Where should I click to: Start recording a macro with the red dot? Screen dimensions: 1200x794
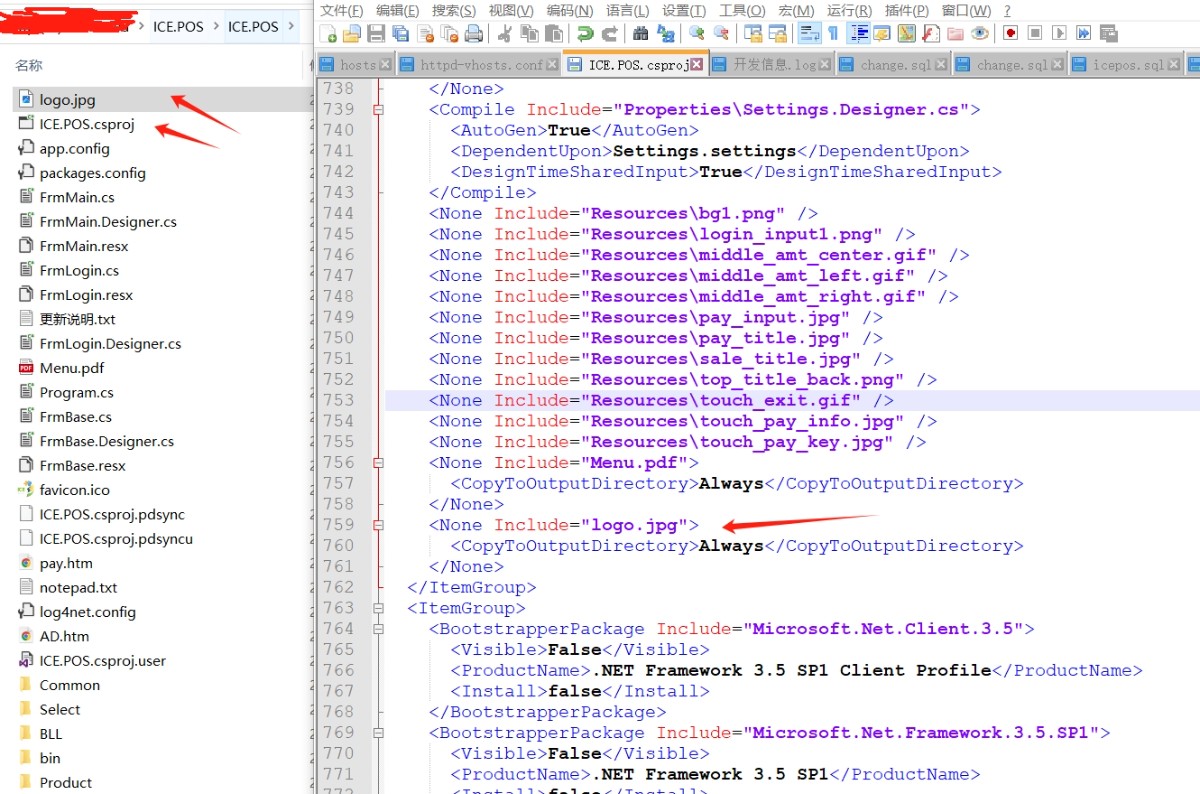(1010, 33)
